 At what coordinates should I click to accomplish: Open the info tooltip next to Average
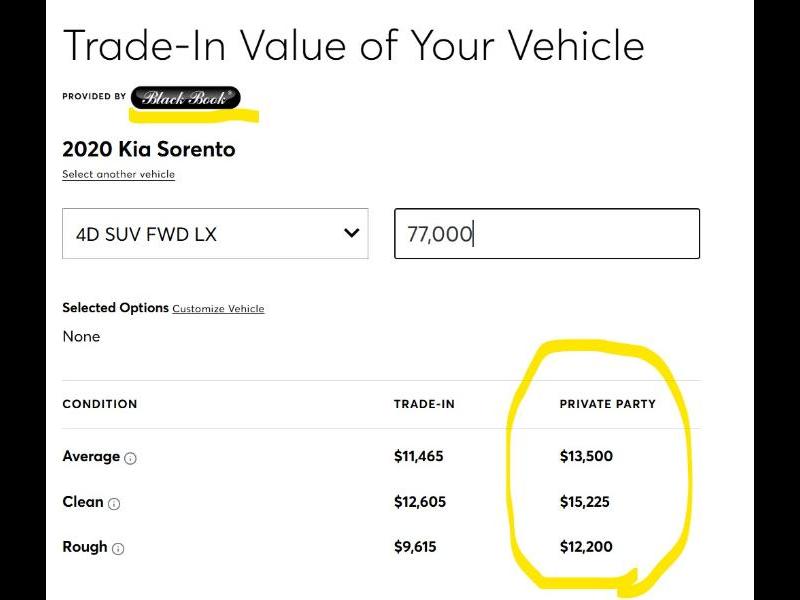[132, 458]
